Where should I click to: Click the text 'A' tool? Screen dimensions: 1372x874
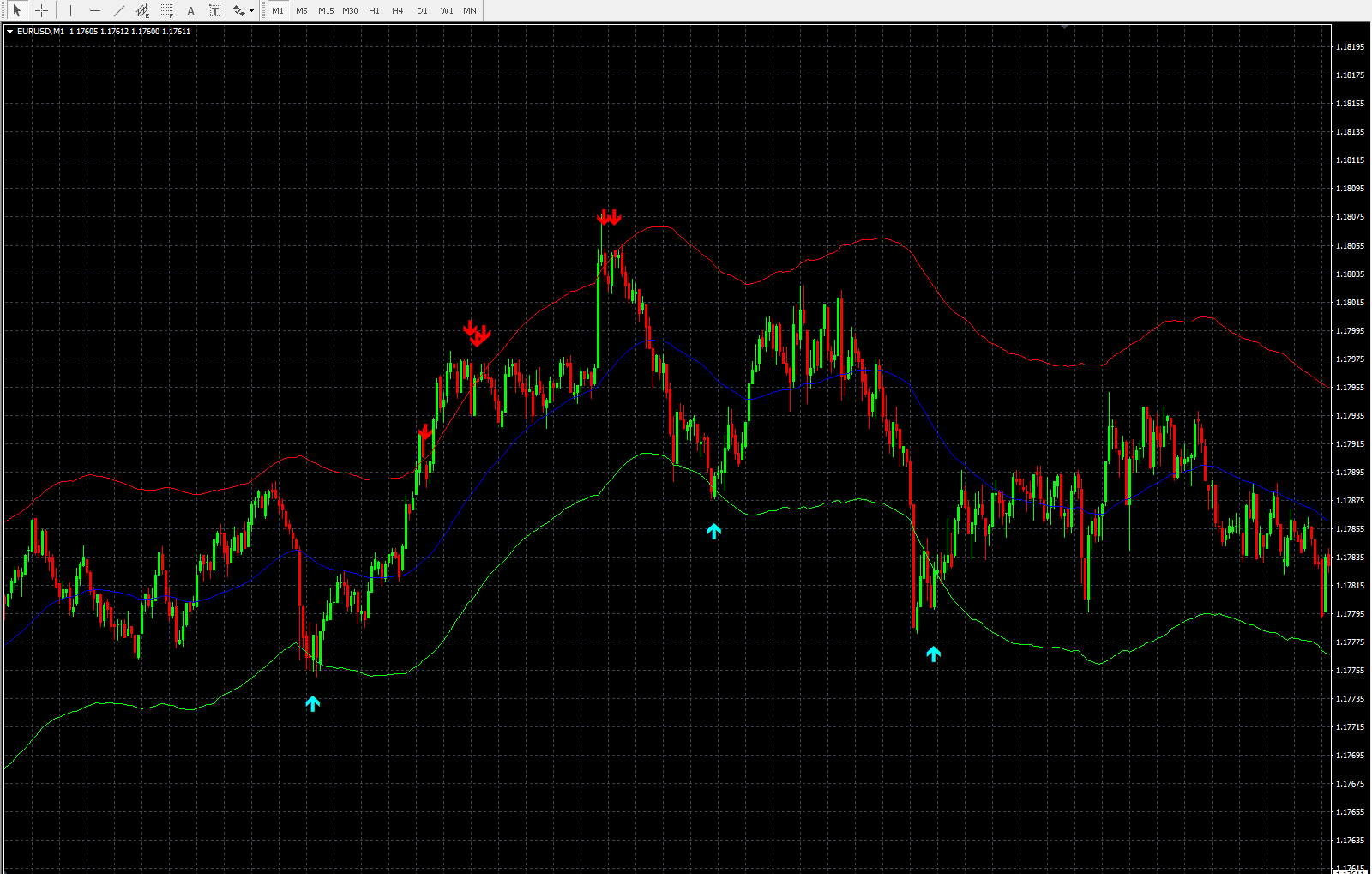click(190, 10)
